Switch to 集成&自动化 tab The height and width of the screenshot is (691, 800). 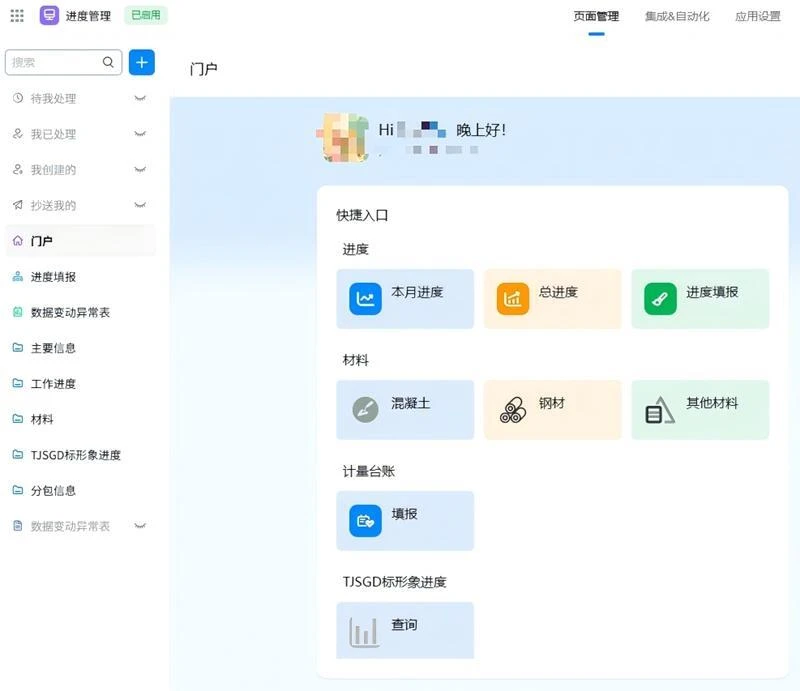click(x=677, y=16)
